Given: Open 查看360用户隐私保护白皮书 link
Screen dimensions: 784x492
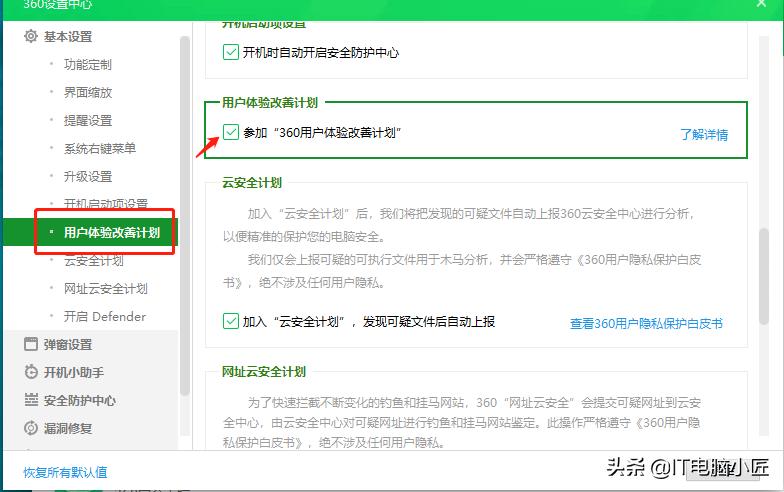Looking at the screenshot, I should point(646,324).
